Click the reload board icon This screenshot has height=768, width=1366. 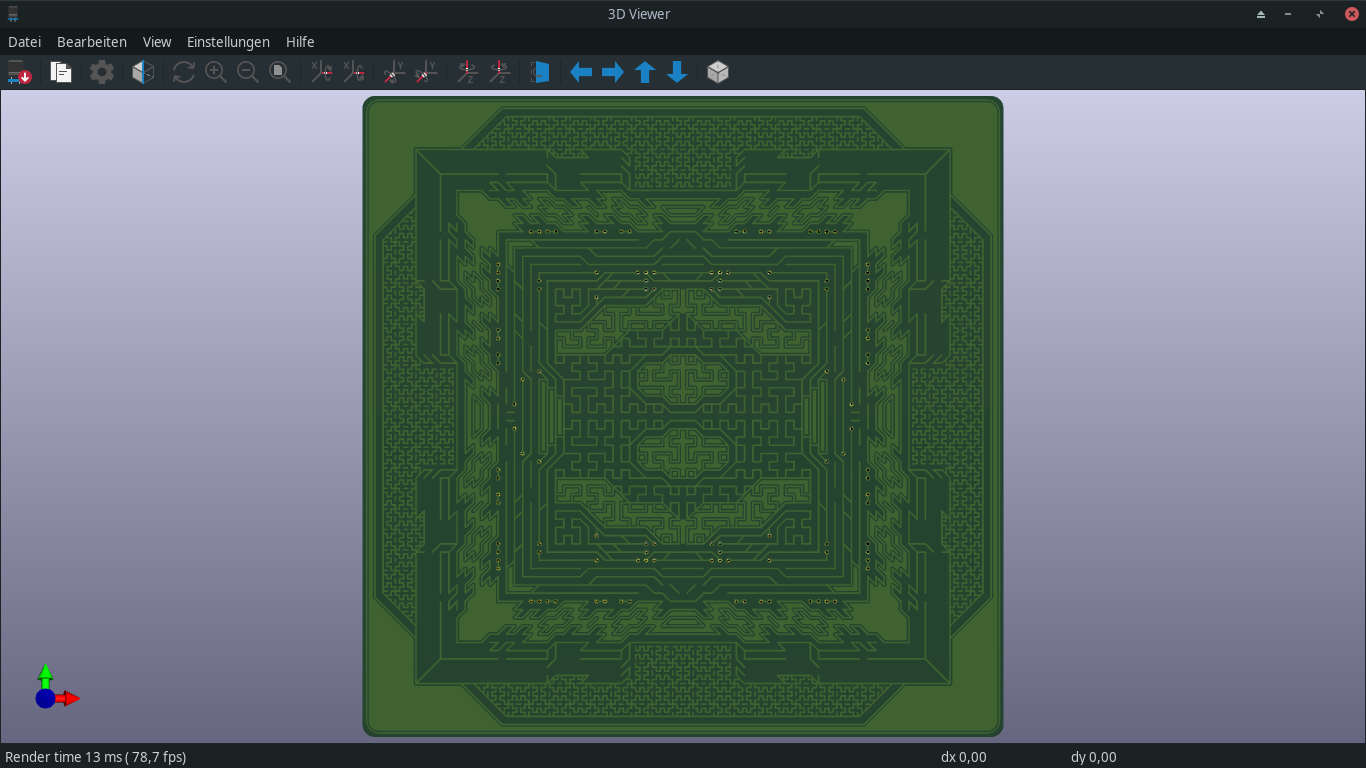(19, 72)
